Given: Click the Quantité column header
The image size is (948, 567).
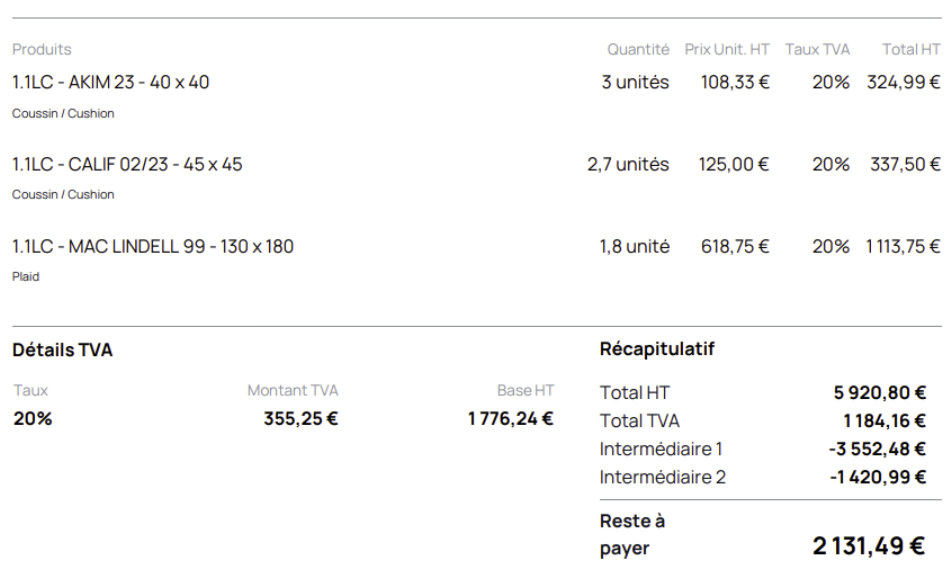Looking at the screenshot, I should 638,49.
